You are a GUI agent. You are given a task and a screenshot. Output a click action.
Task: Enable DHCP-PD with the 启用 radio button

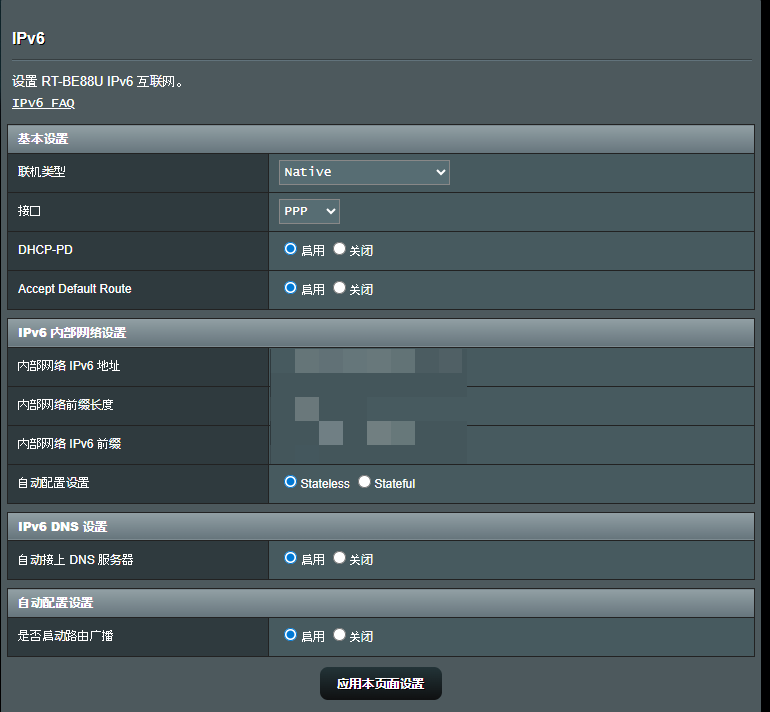point(291,249)
